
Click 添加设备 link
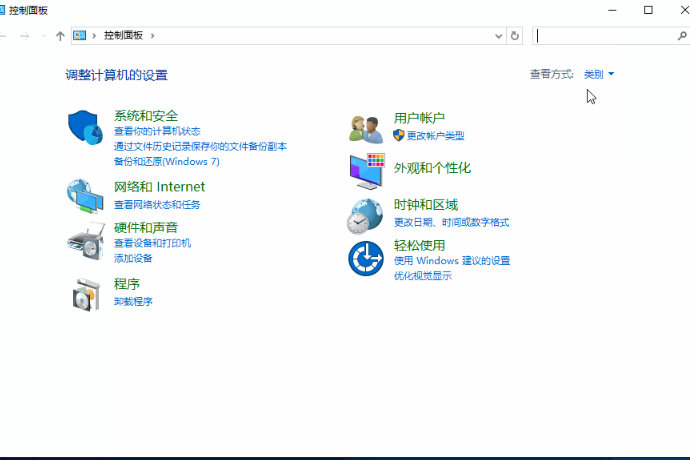(x=133, y=258)
